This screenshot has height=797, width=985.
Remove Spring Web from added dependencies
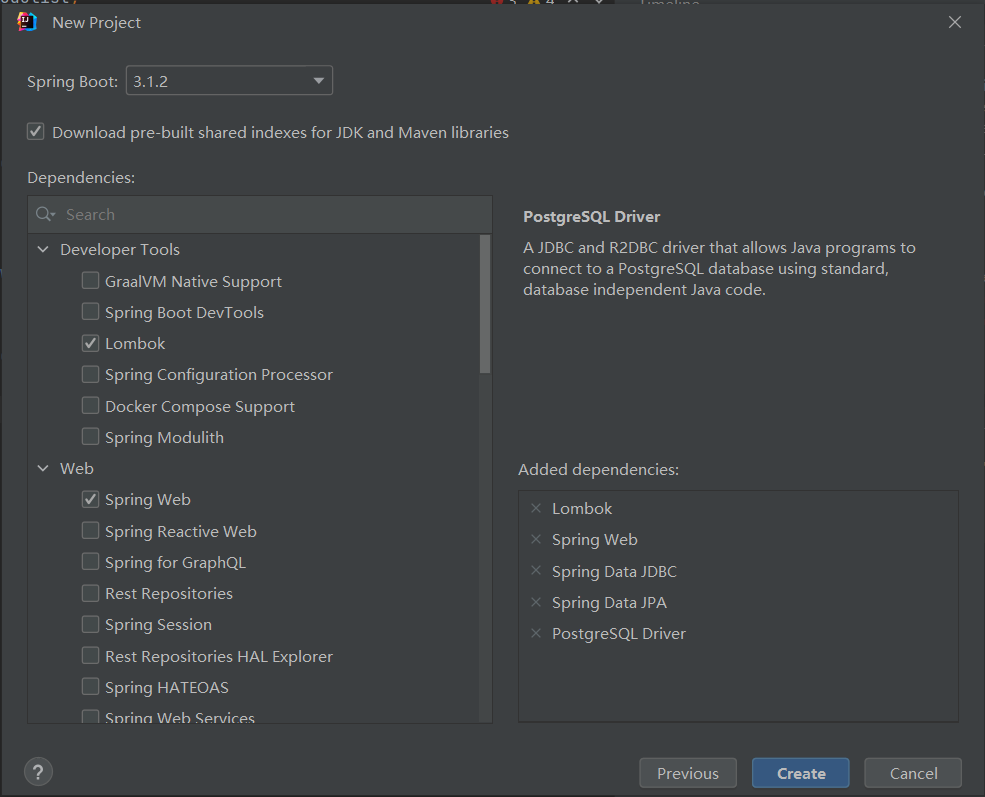(536, 539)
